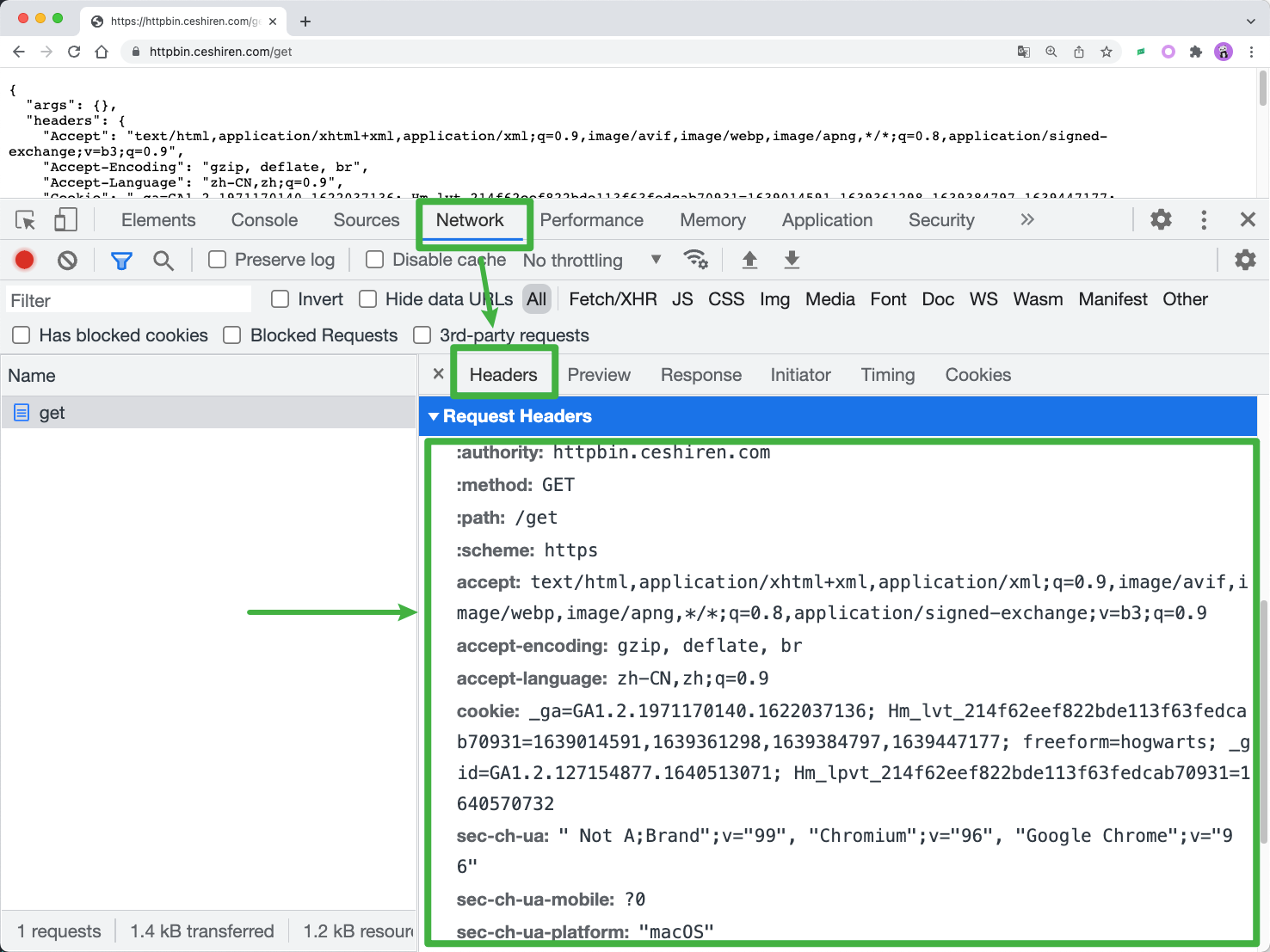The image size is (1270, 952).
Task: Tick the Has blocked cookies checkbox
Action: coord(22,335)
